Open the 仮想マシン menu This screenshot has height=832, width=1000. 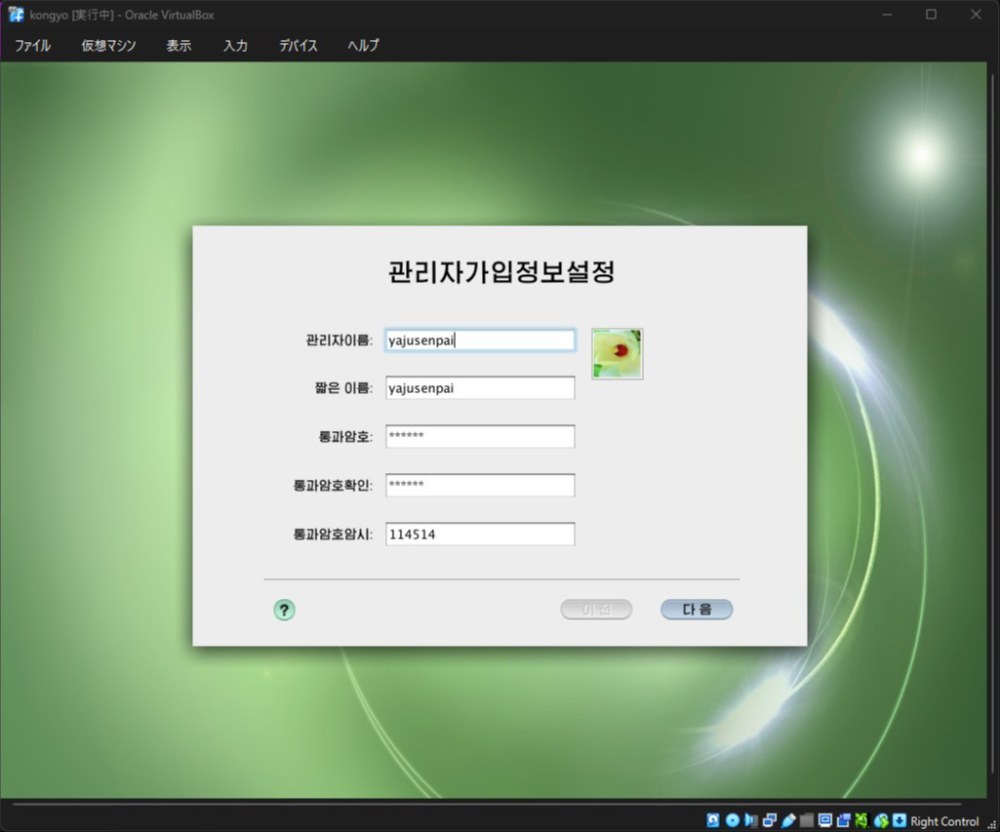(108, 45)
